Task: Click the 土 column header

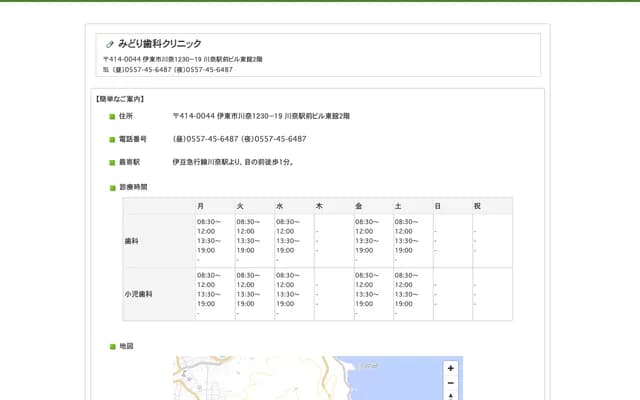Action: coord(413,206)
